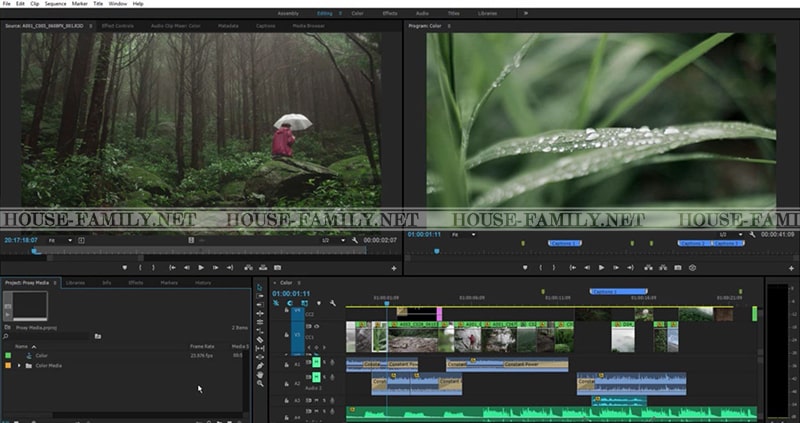This screenshot has width=800, height=423.
Task: Export frame from Program monitor
Action: (x=678, y=267)
